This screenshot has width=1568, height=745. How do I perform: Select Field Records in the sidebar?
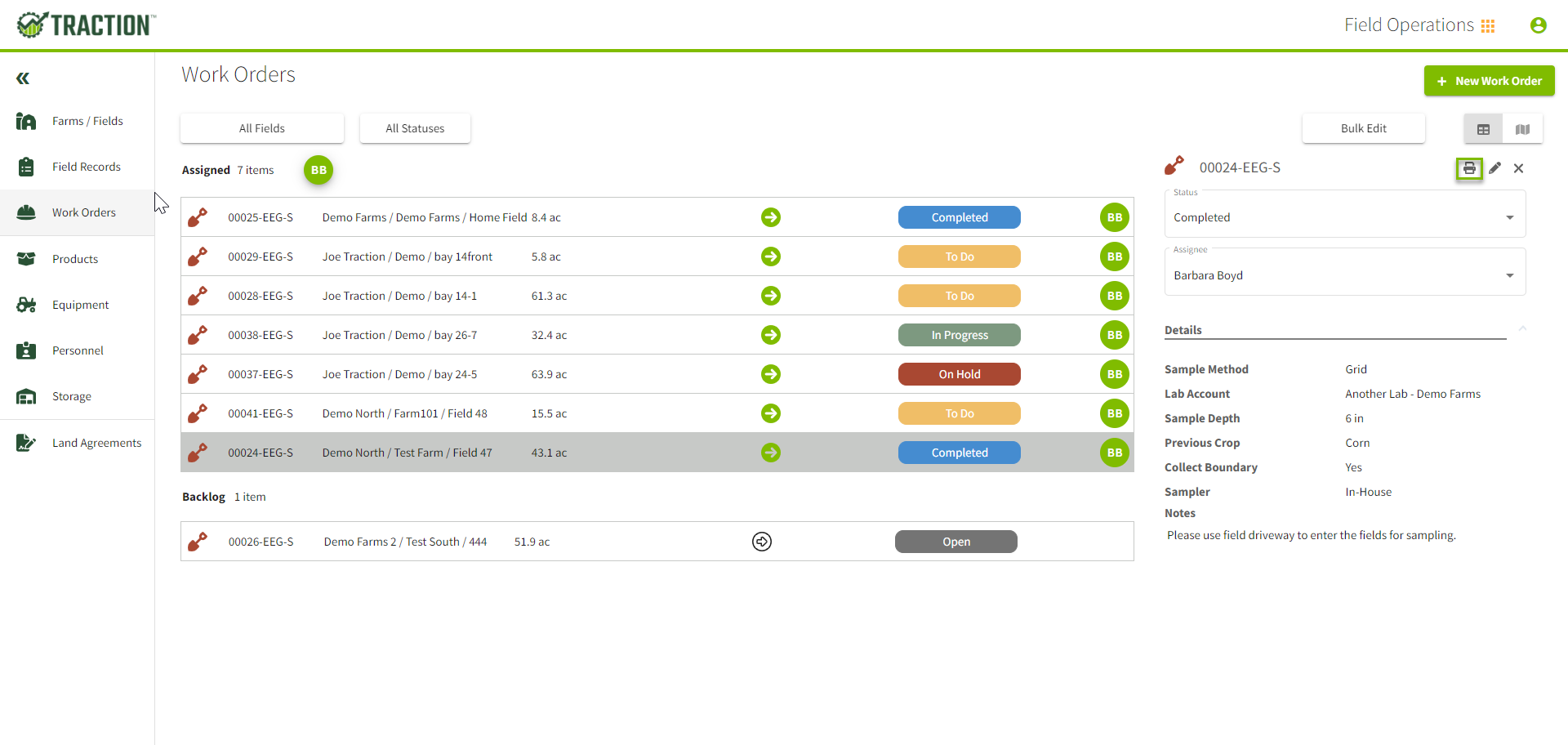point(87,166)
